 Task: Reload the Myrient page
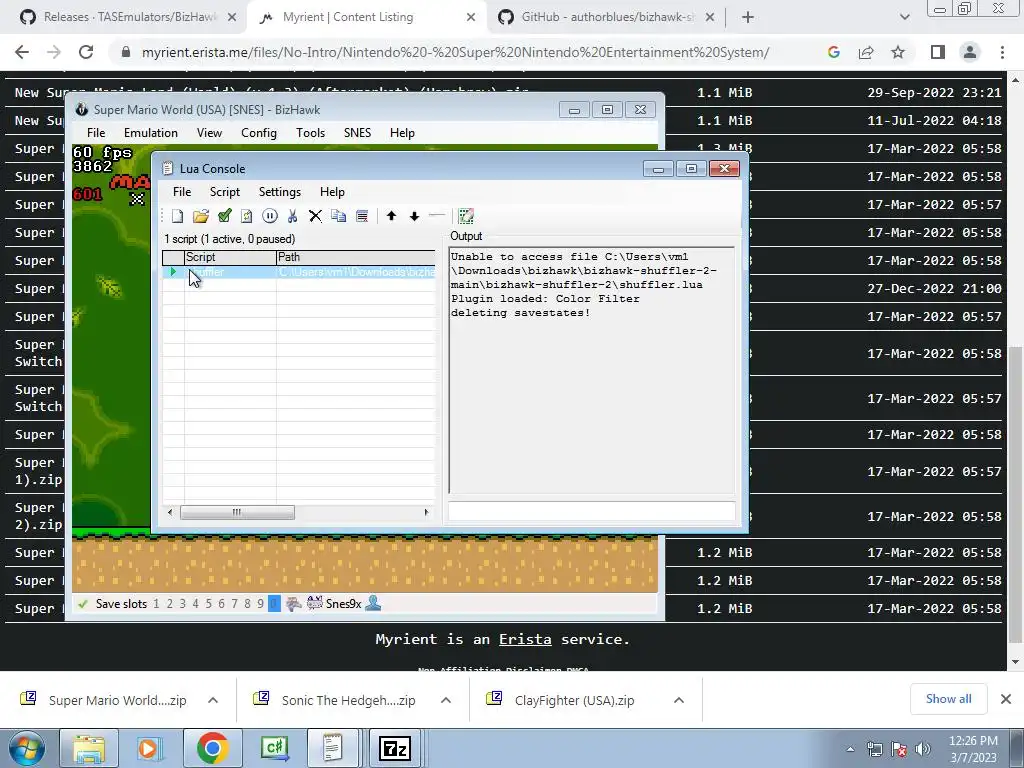tap(86, 52)
